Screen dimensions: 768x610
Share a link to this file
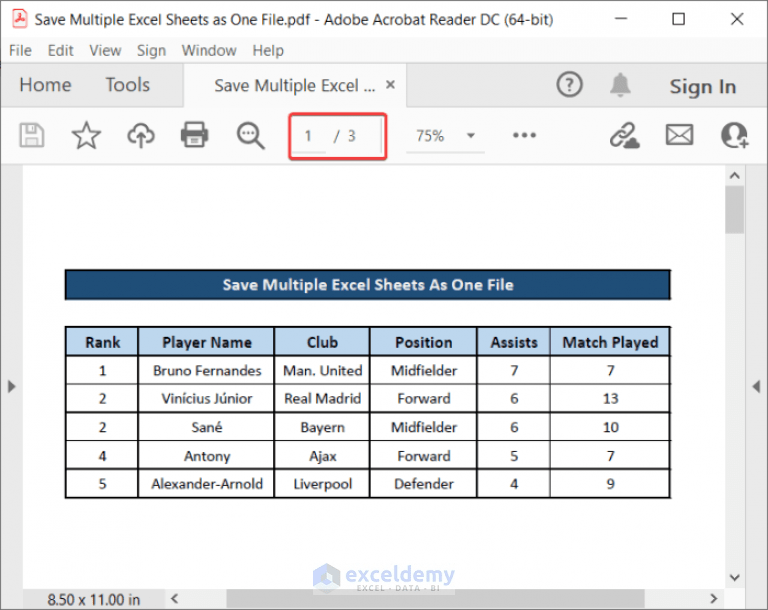624,135
